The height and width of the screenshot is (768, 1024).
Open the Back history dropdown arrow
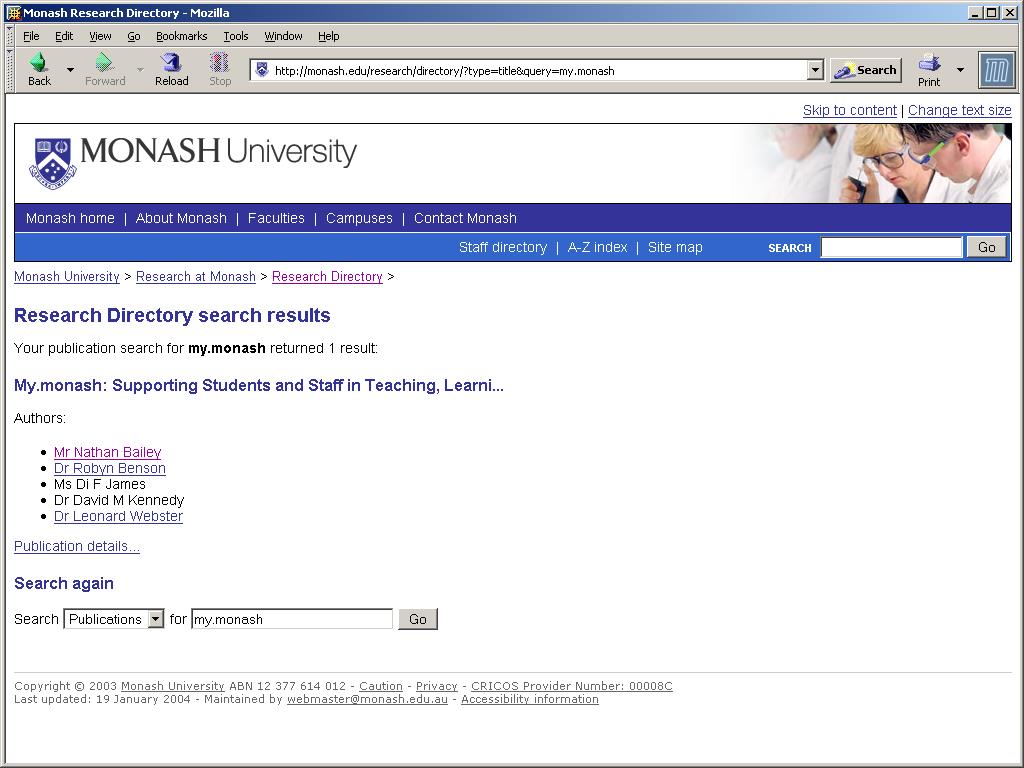(x=70, y=69)
